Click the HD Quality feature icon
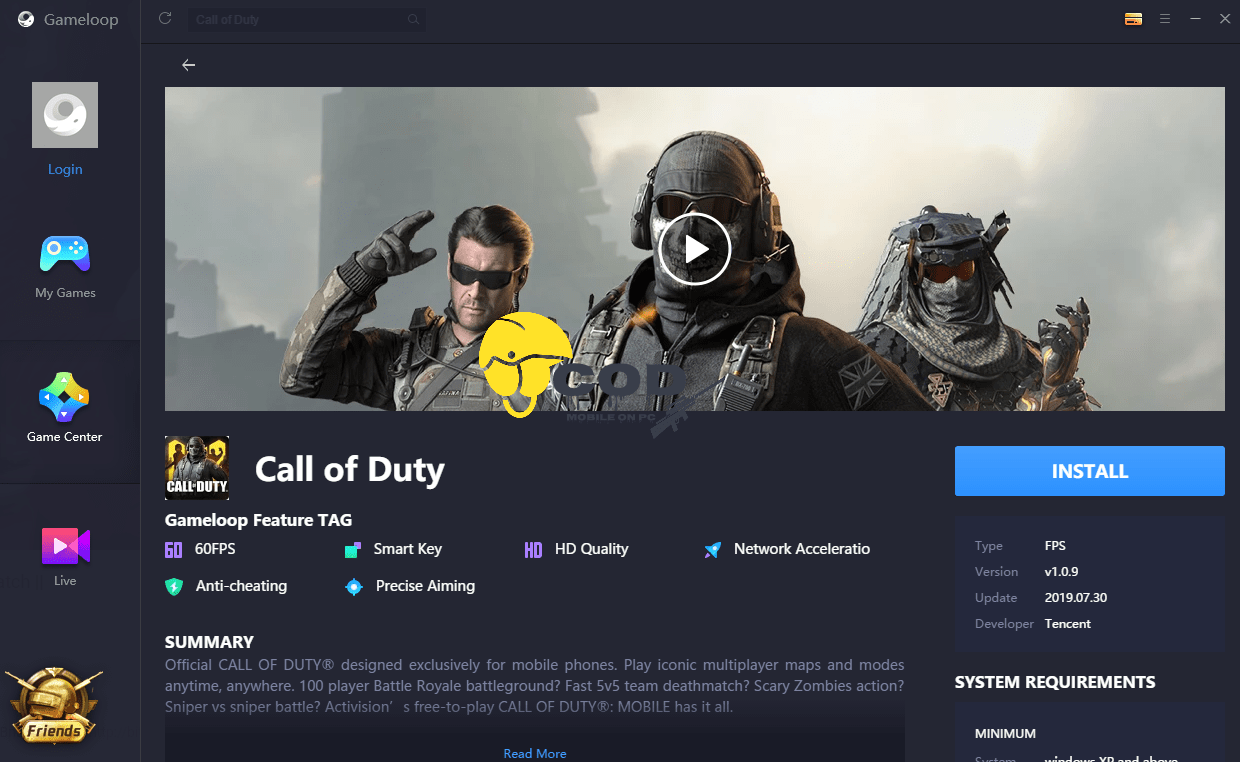Image resolution: width=1240 pixels, height=762 pixels. point(533,549)
